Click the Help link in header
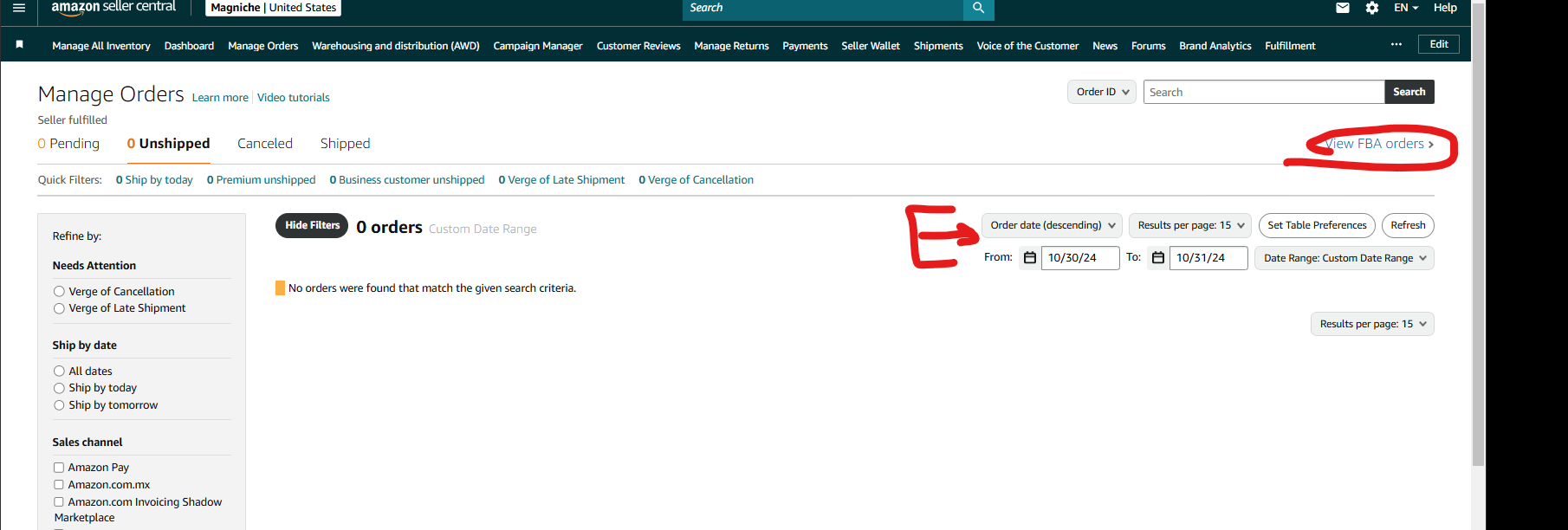The image size is (1568, 530). click(1445, 8)
